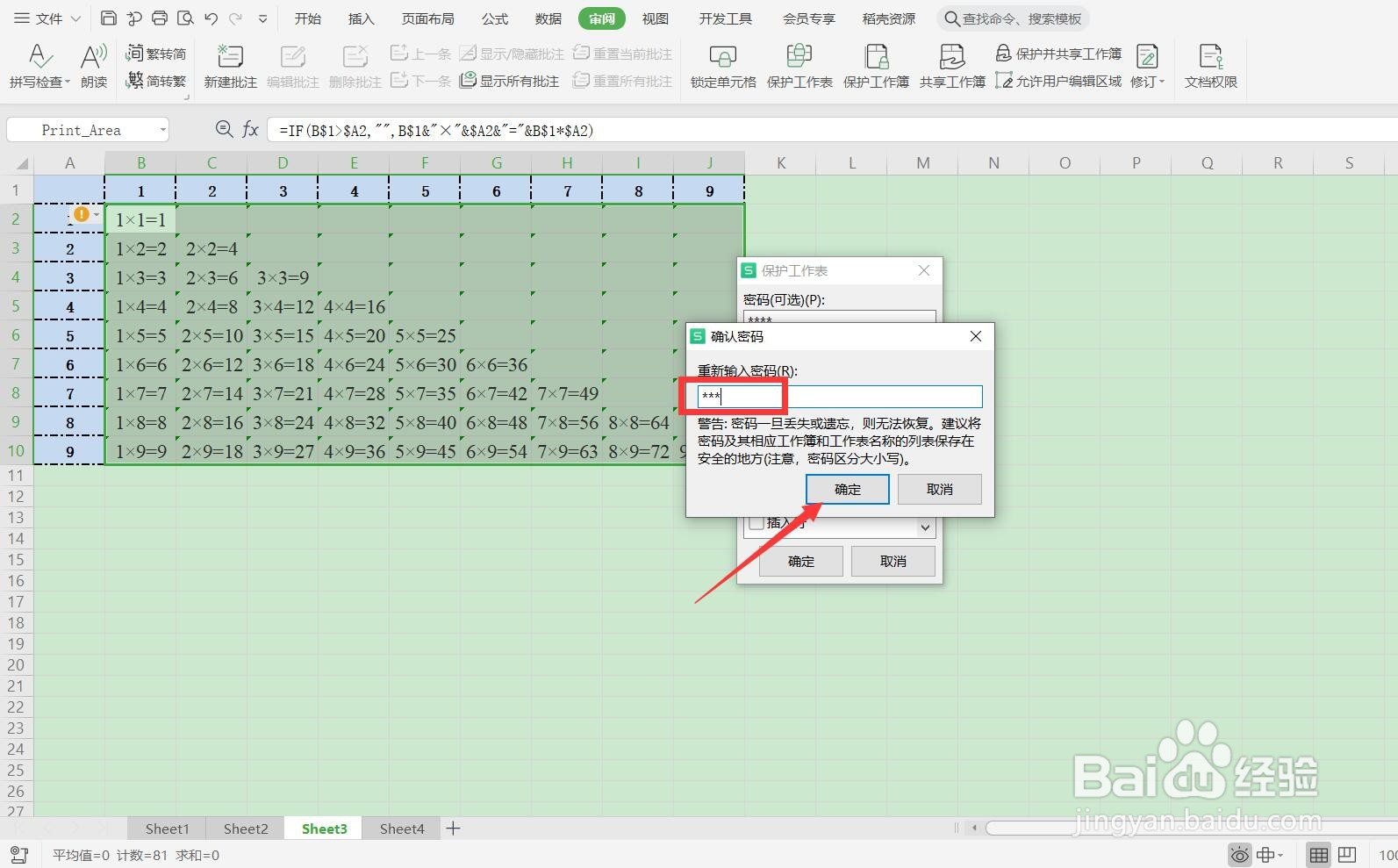The image size is (1398, 868).
Task: Click the Save icon in quick access toolbar
Action: [109, 18]
